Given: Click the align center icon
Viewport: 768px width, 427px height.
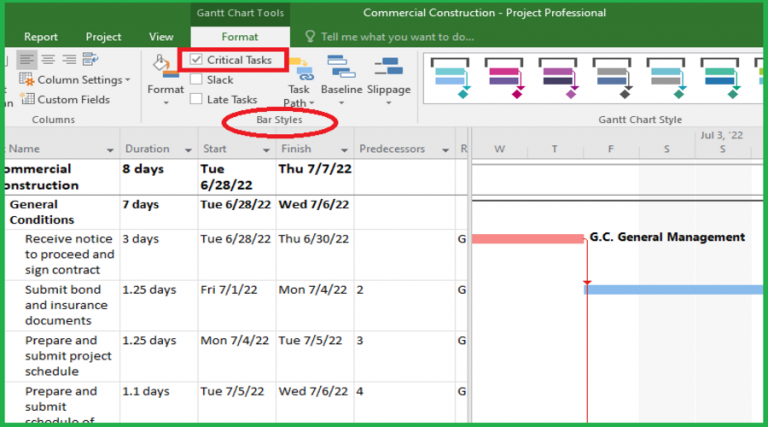Looking at the screenshot, I should [x=48, y=60].
